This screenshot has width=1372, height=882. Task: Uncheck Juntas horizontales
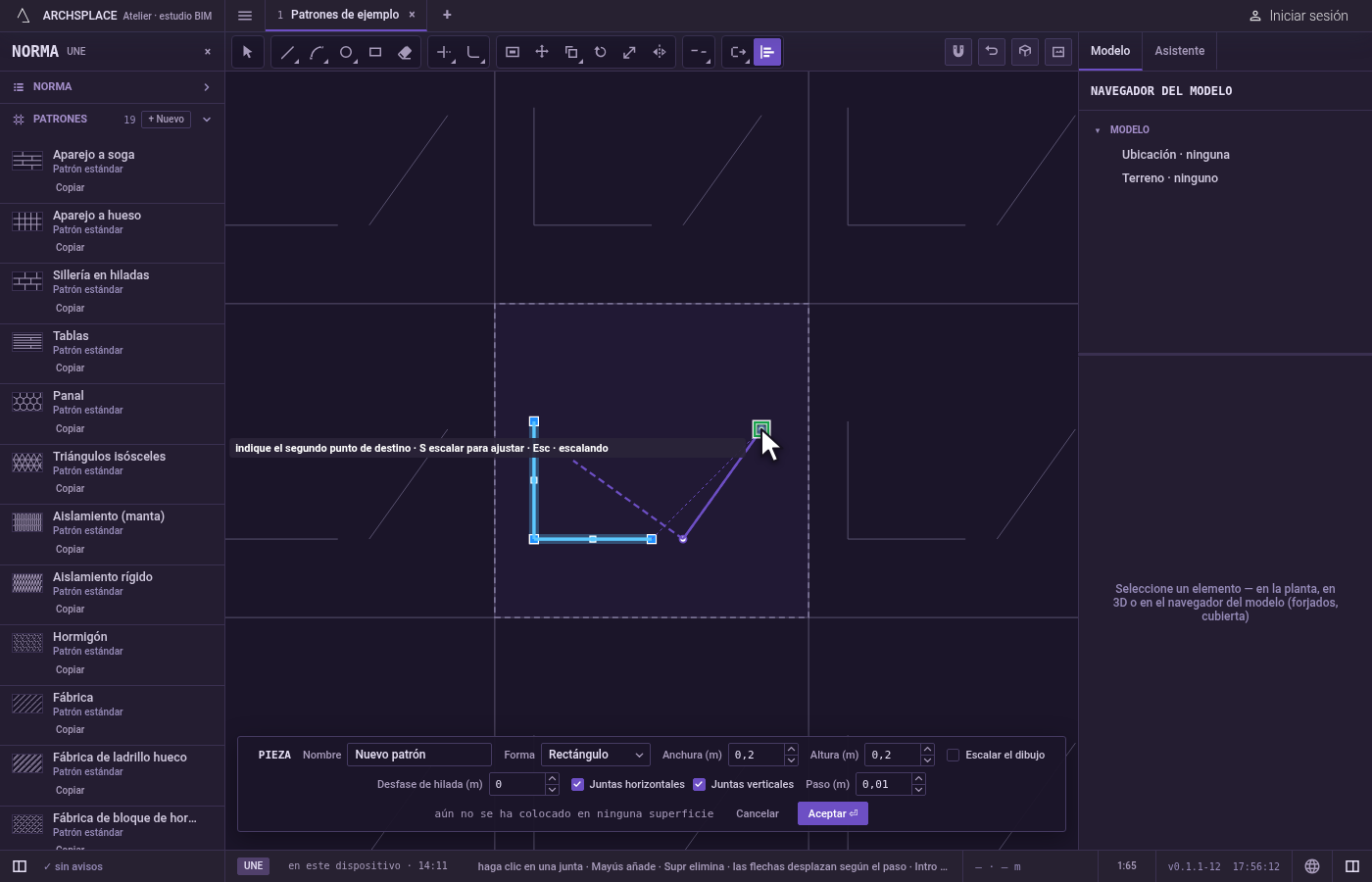pos(577,784)
